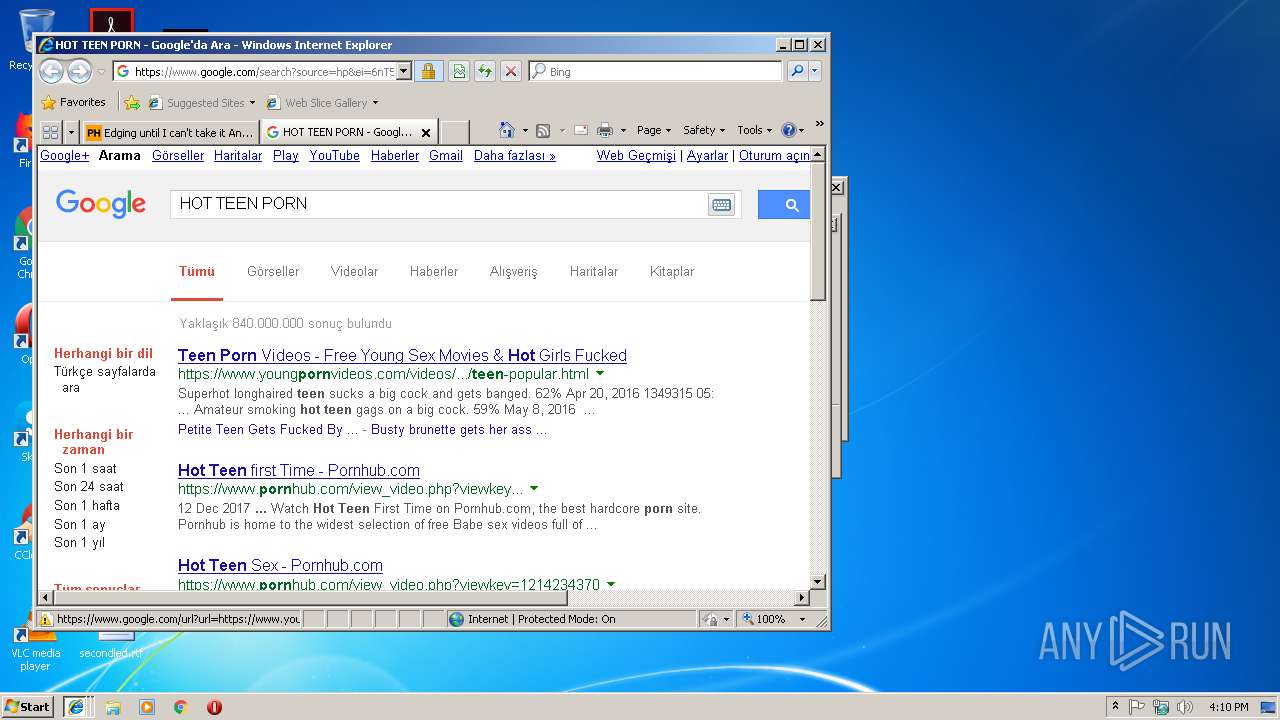Viewport: 1280px width, 720px height.
Task: Switch to the Kitaplar results tab
Action: click(672, 271)
